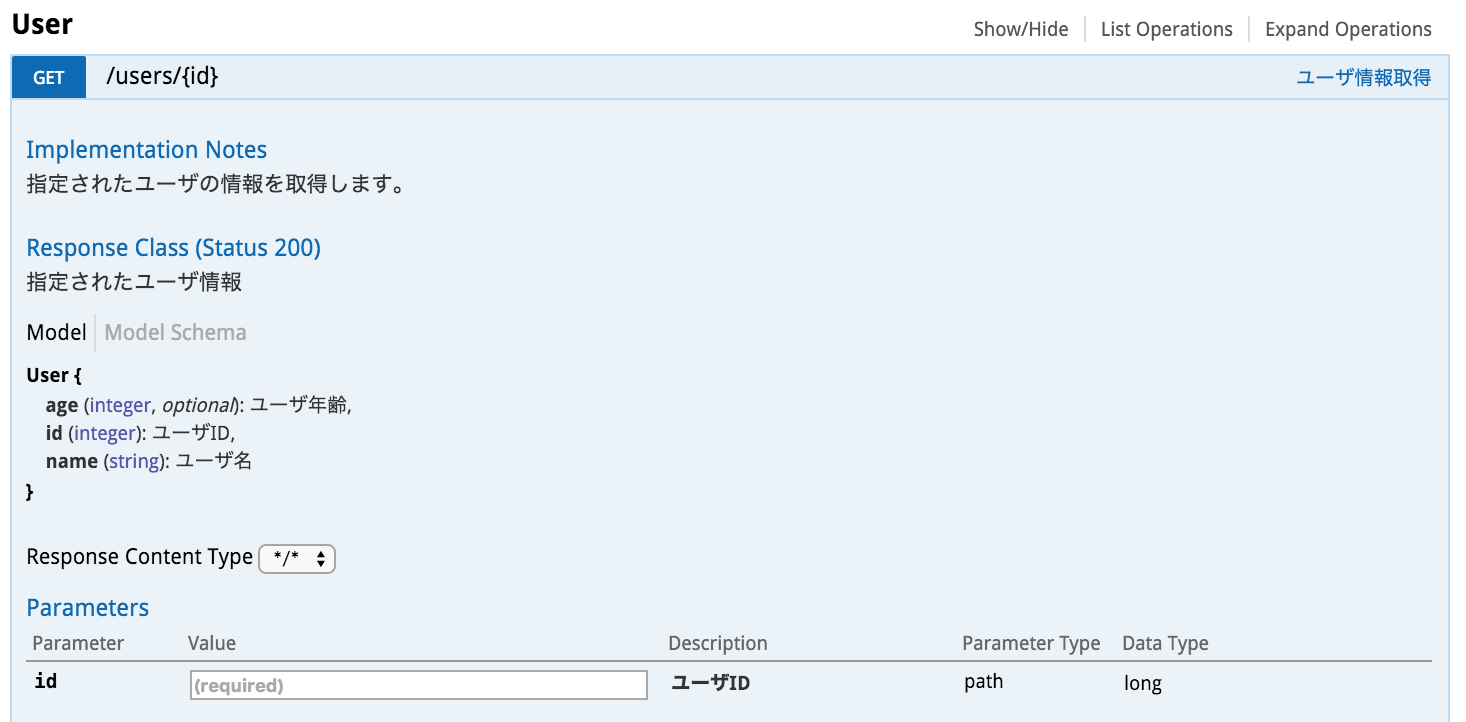Open the integer type link for age
Screen dimensions: 1466x722
tap(119, 404)
